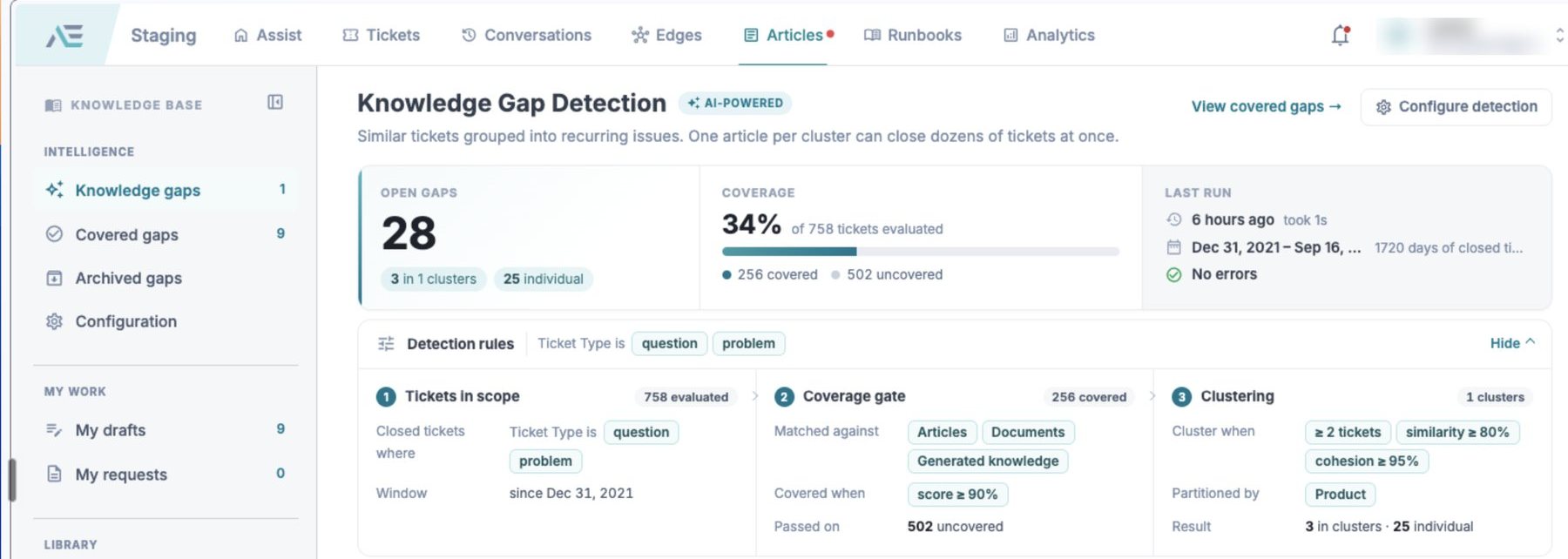This screenshot has height=559, width=1568.
Task: Click the '1 clusters' badge
Action: point(1495,397)
